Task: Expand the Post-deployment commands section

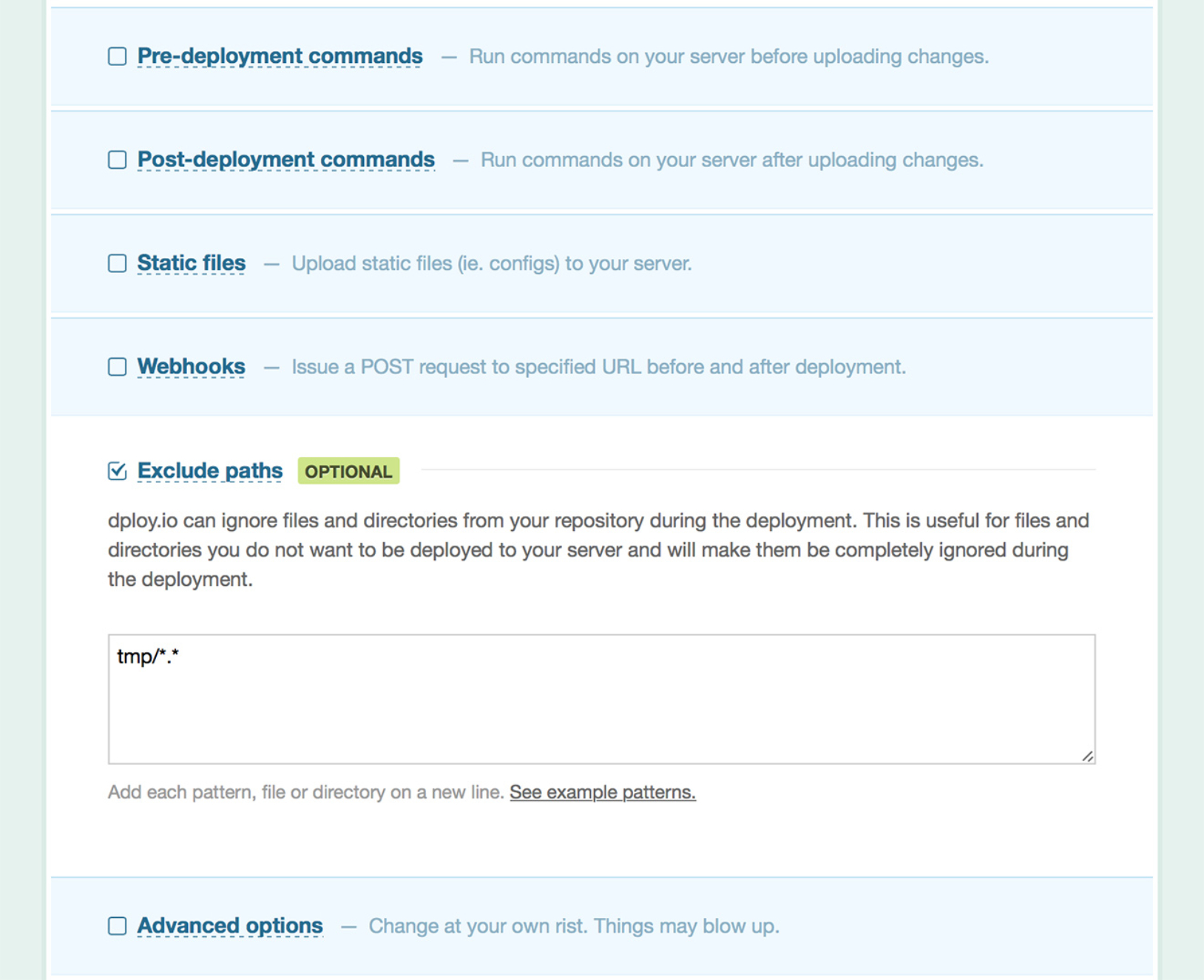Action: 285,160
